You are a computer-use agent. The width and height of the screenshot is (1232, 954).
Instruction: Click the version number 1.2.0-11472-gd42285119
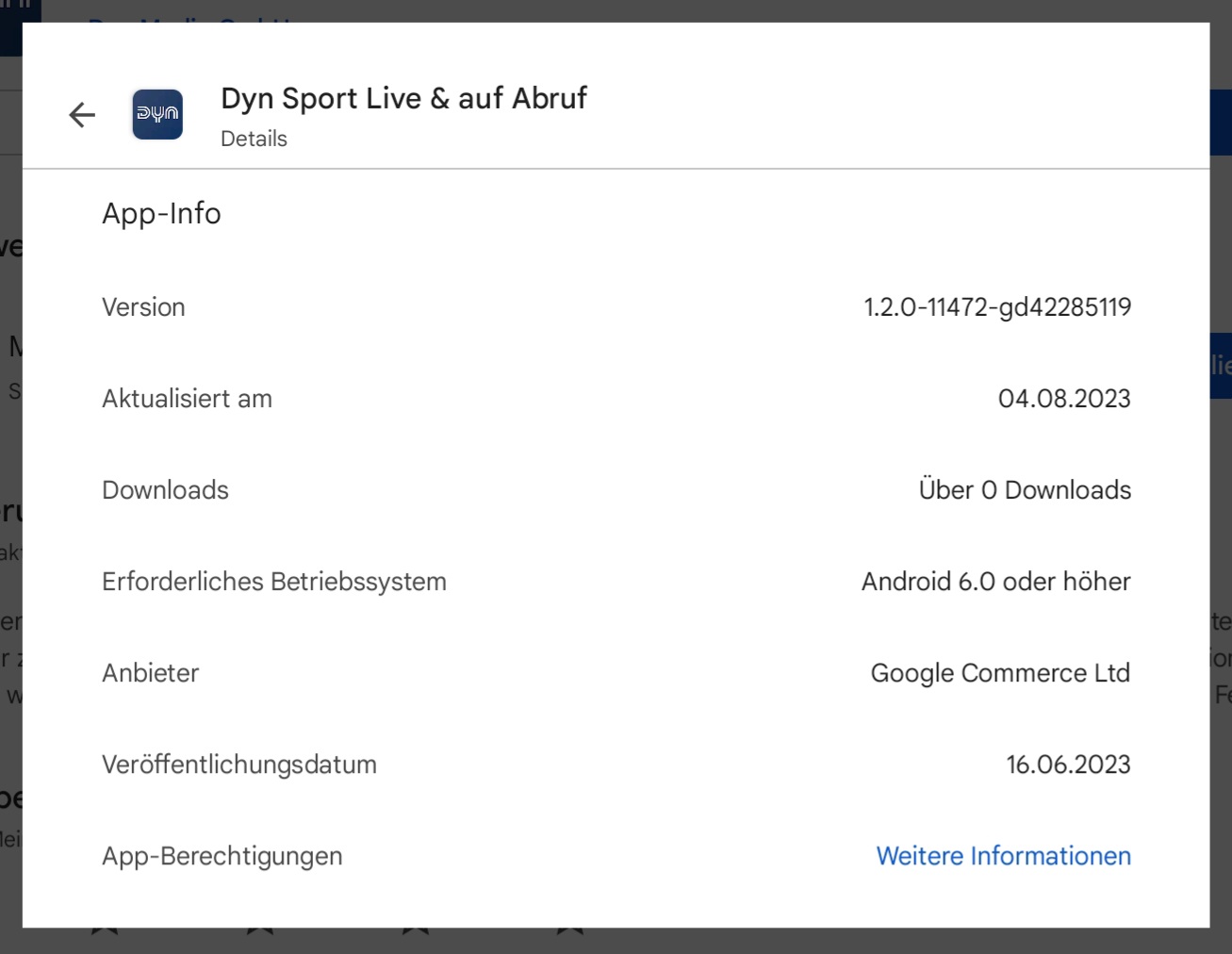tap(996, 307)
